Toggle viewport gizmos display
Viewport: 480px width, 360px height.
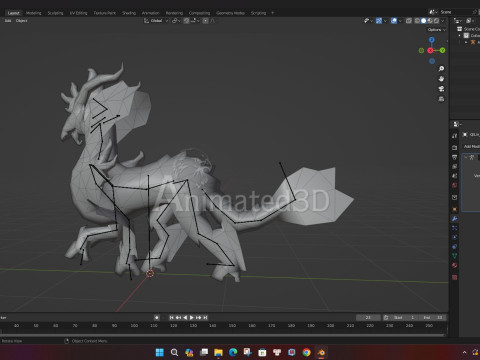click(x=379, y=21)
